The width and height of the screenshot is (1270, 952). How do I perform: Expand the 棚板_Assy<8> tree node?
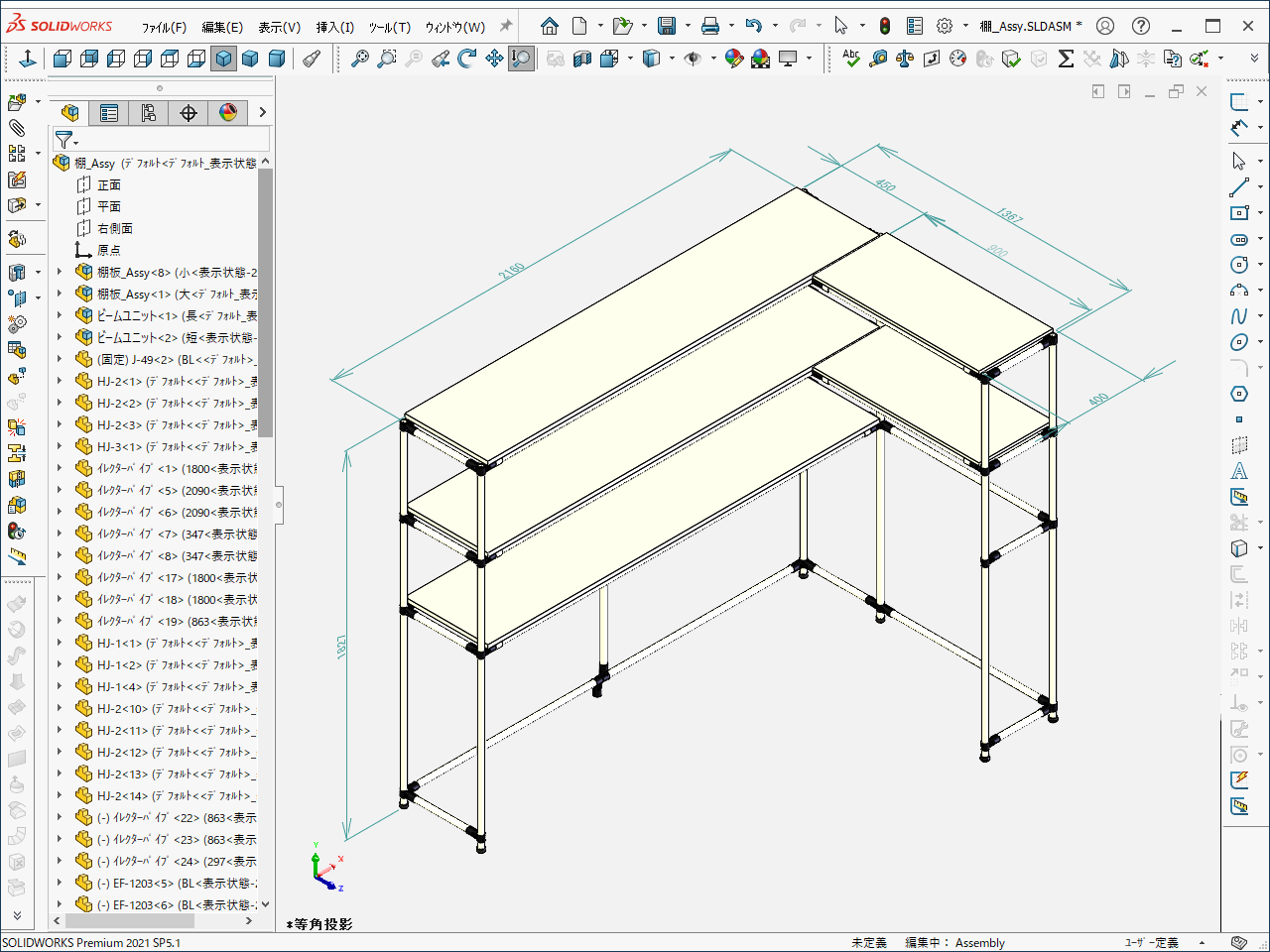point(60,272)
